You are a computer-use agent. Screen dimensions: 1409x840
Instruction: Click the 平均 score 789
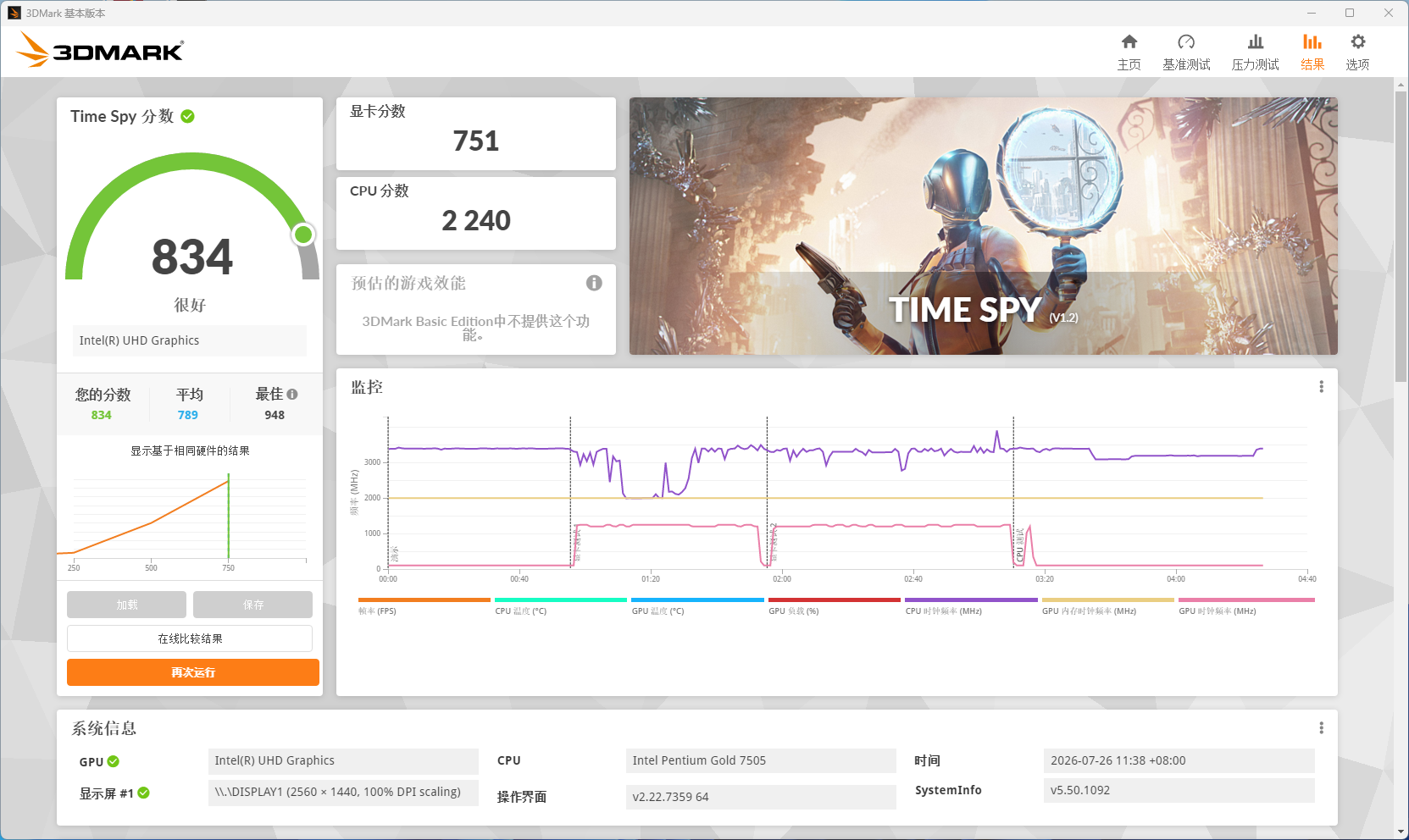(188, 415)
